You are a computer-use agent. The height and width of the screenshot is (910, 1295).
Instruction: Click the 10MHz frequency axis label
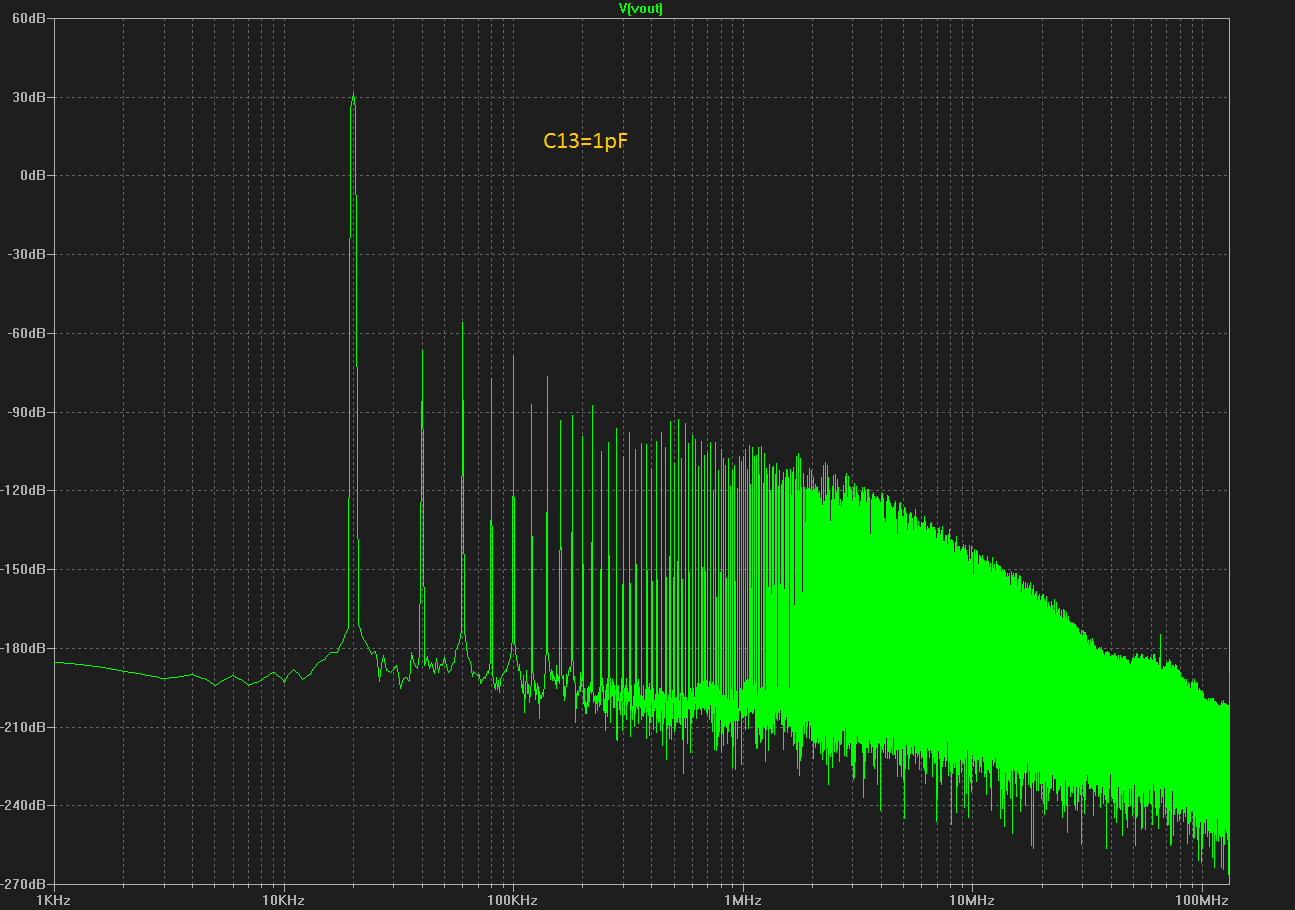point(972,900)
